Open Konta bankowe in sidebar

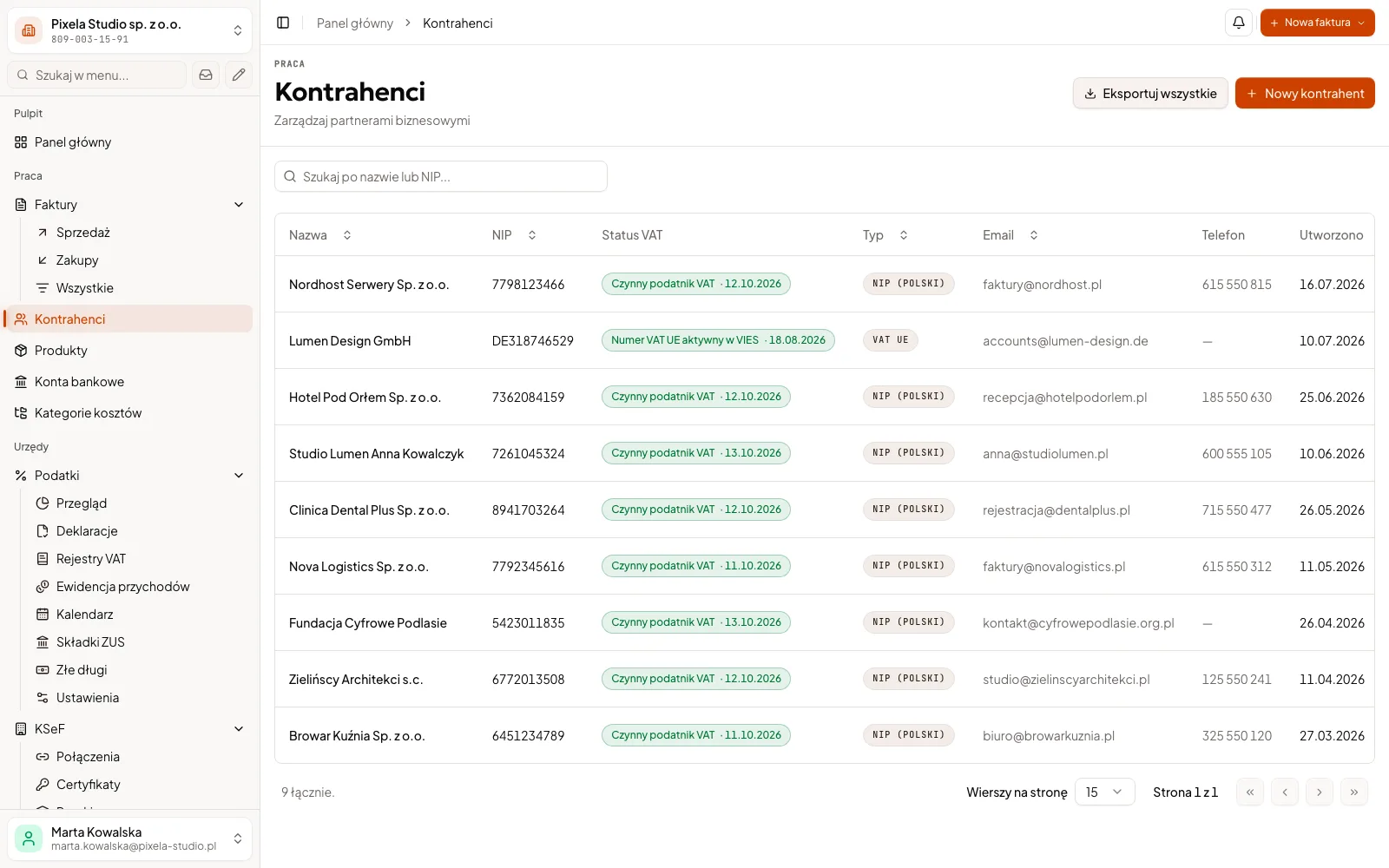[x=129, y=382]
